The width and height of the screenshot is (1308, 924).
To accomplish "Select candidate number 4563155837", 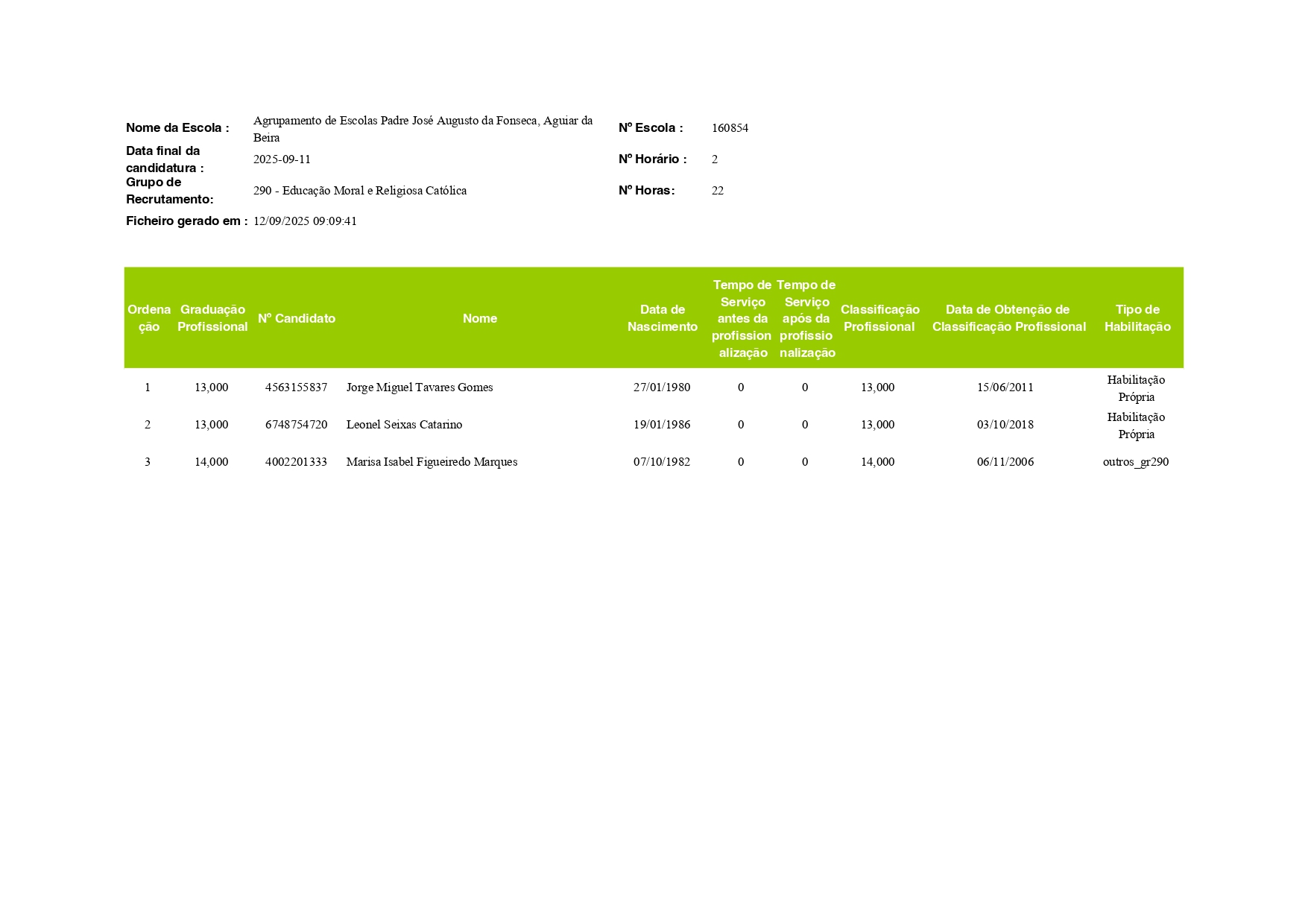I will [x=296, y=387].
